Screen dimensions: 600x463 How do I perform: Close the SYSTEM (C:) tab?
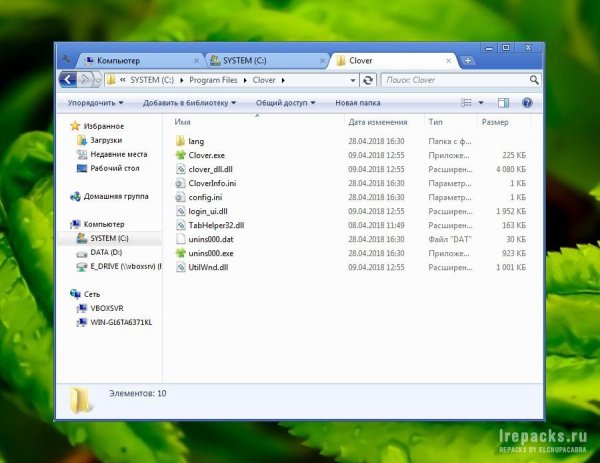click(x=323, y=61)
